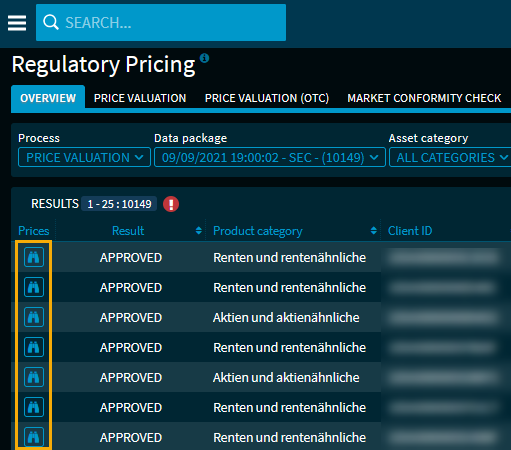Sort by the Result column arrows

click(199, 231)
